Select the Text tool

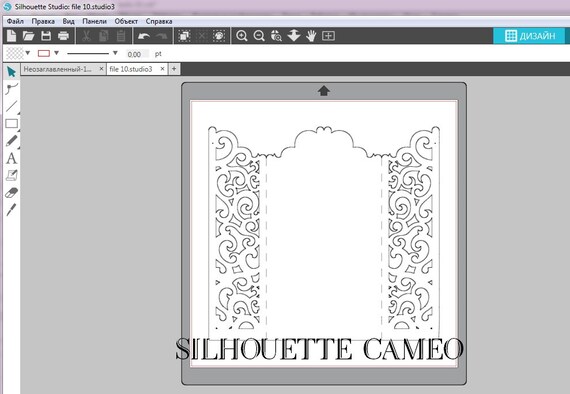coord(11,158)
